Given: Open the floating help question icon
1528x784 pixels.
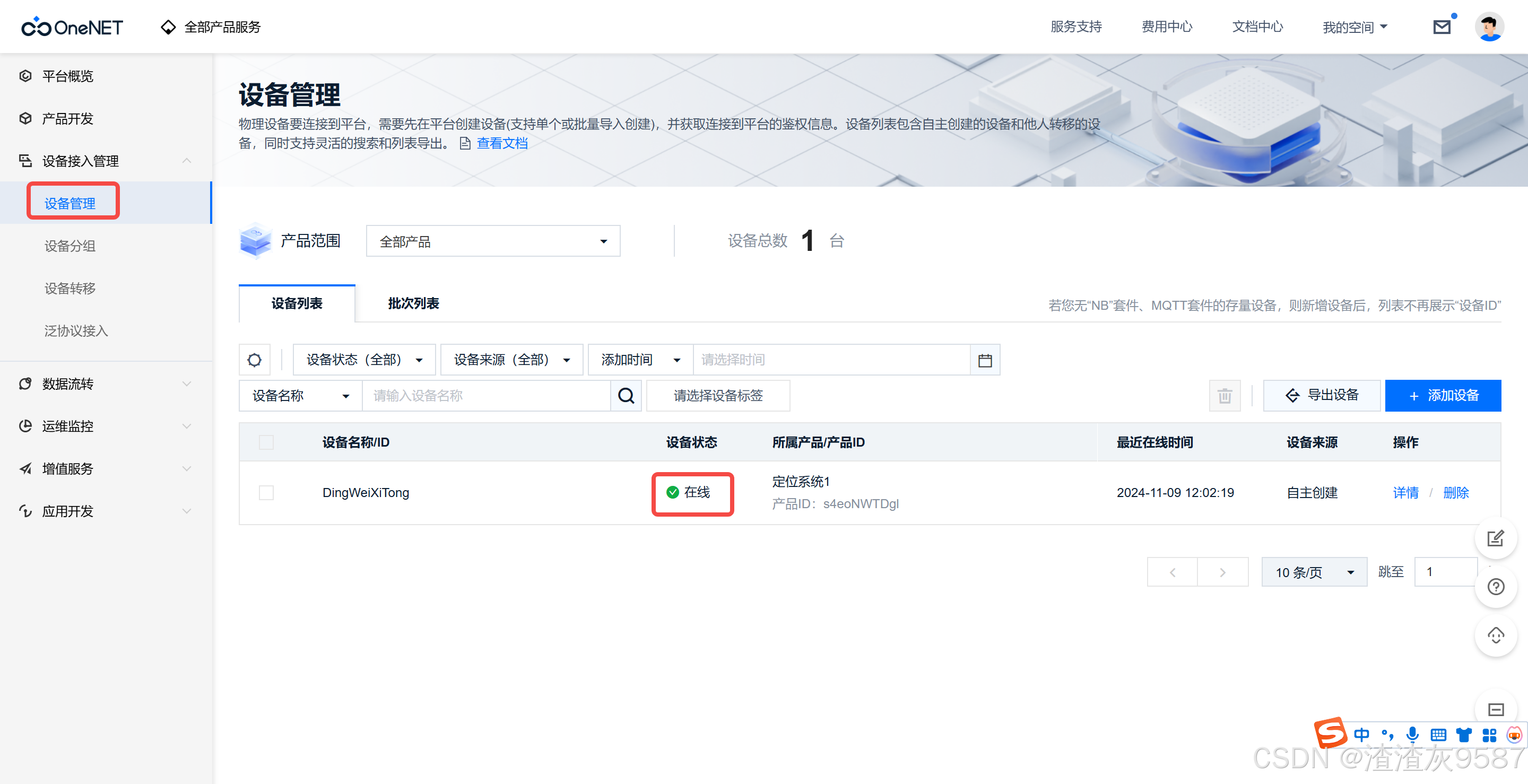Looking at the screenshot, I should pyautogui.click(x=1496, y=587).
